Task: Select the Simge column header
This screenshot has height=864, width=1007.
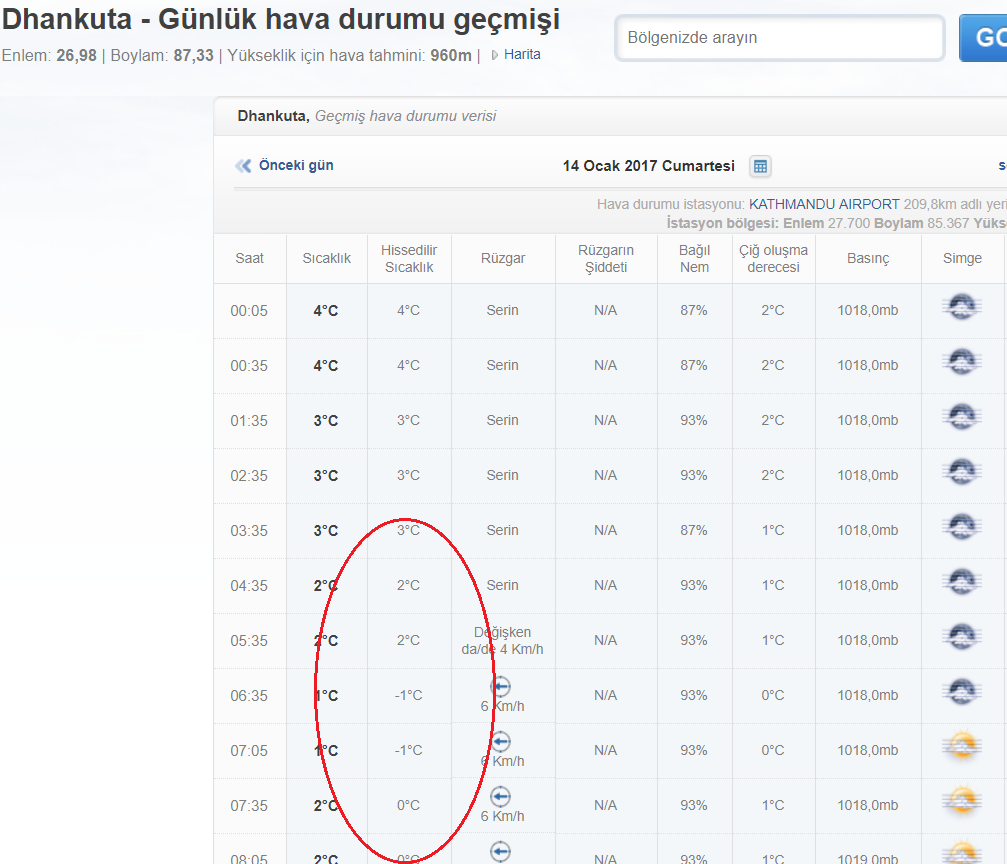Action: 962,258
